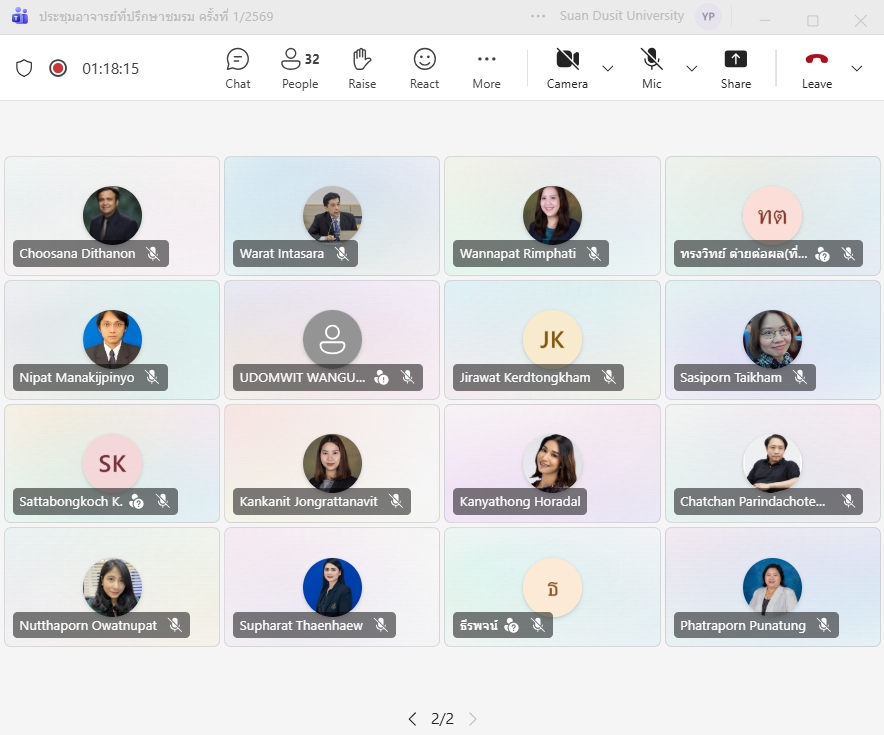Leave the meeting
Image resolution: width=884 pixels, height=735 pixels.
coord(817,69)
